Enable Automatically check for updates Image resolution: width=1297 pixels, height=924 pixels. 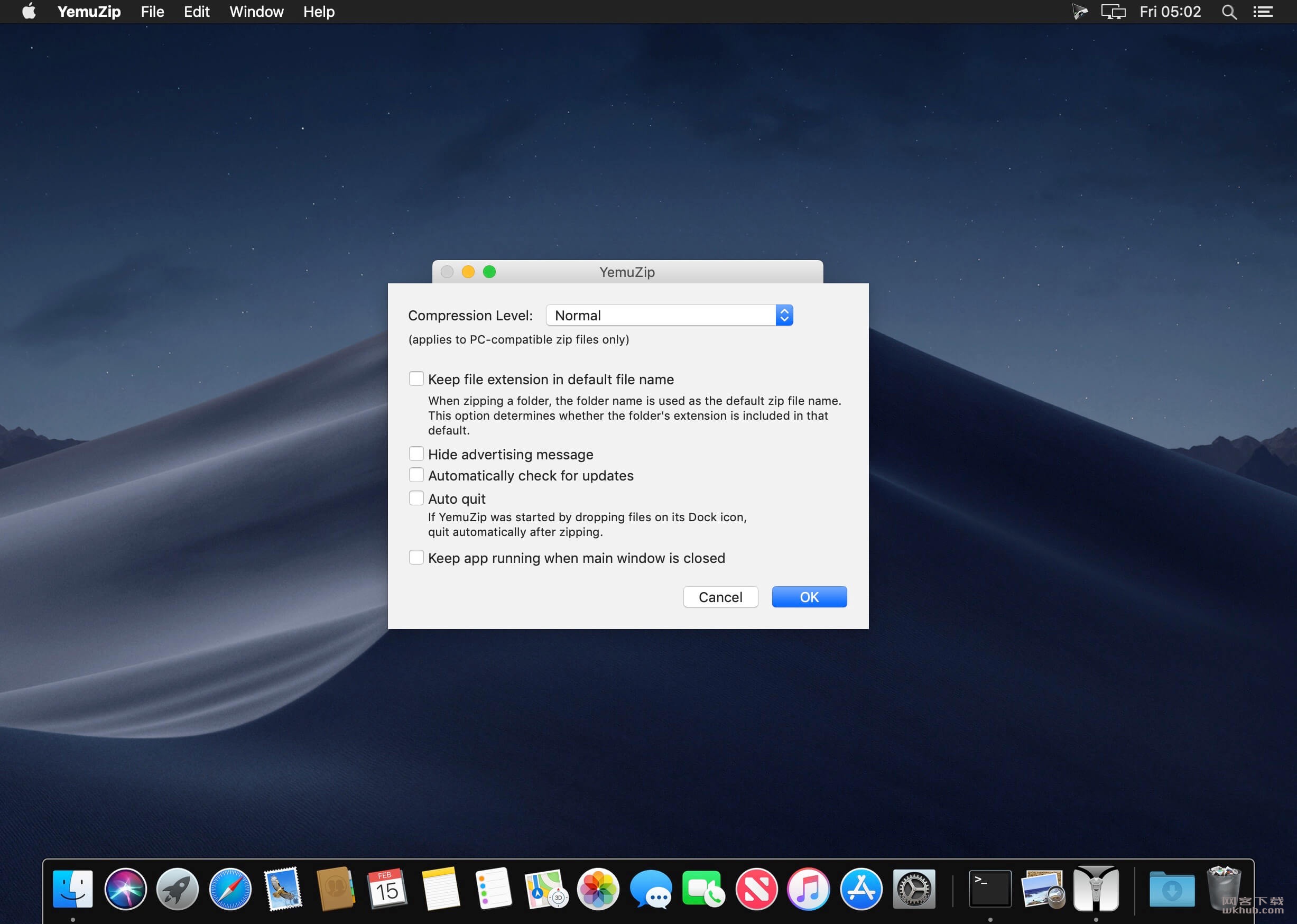pyautogui.click(x=416, y=475)
